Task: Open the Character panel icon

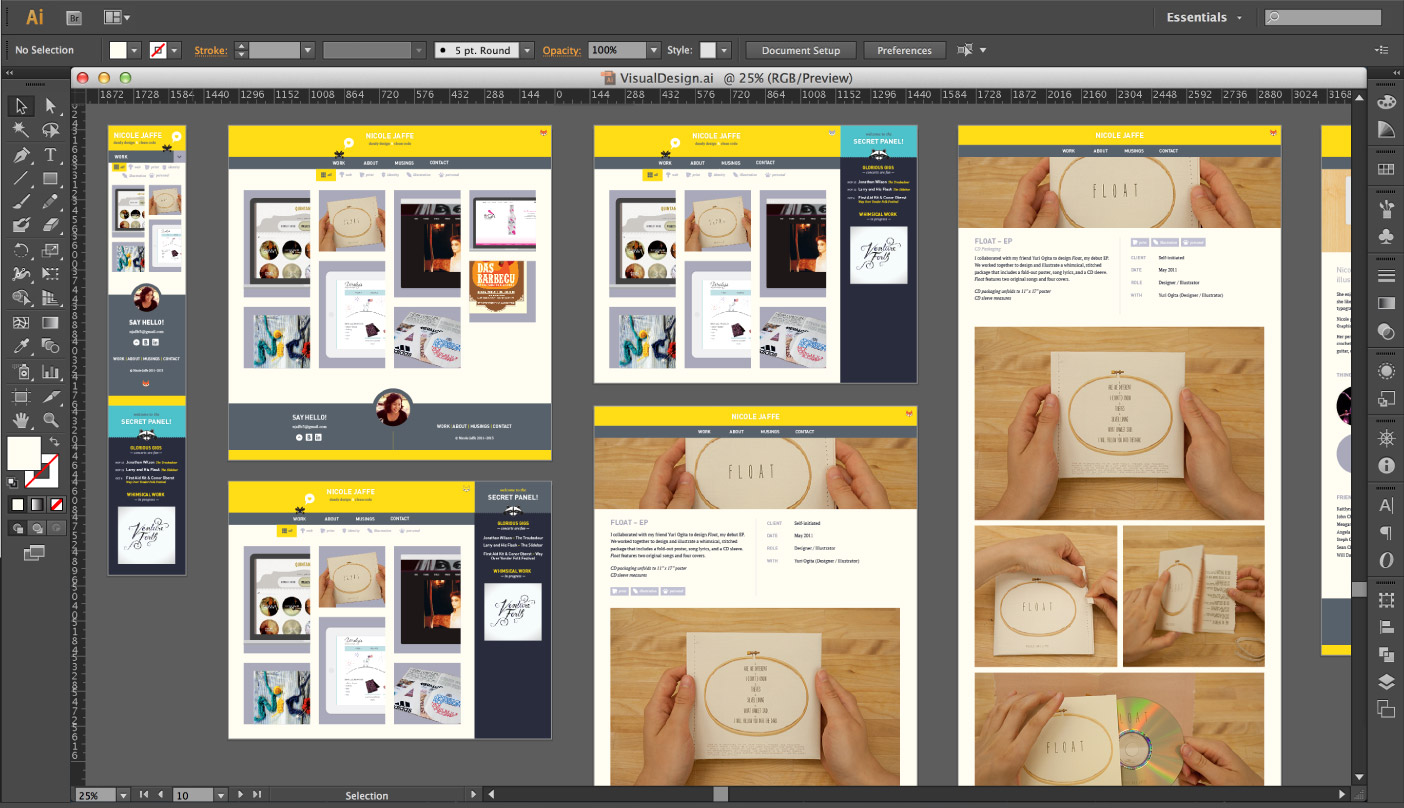Action: tap(1386, 506)
